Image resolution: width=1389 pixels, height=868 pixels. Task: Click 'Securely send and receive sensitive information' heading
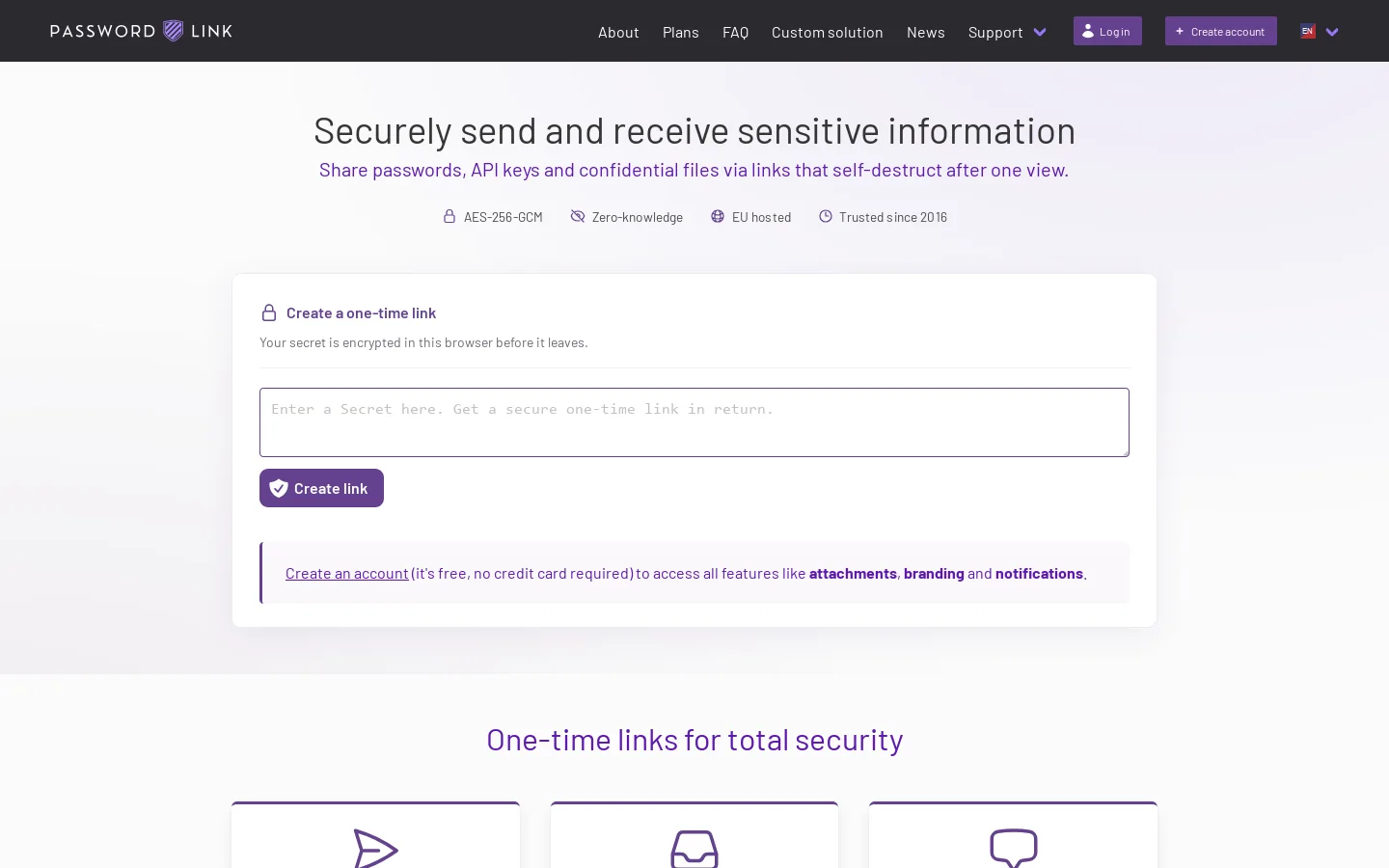(x=694, y=130)
